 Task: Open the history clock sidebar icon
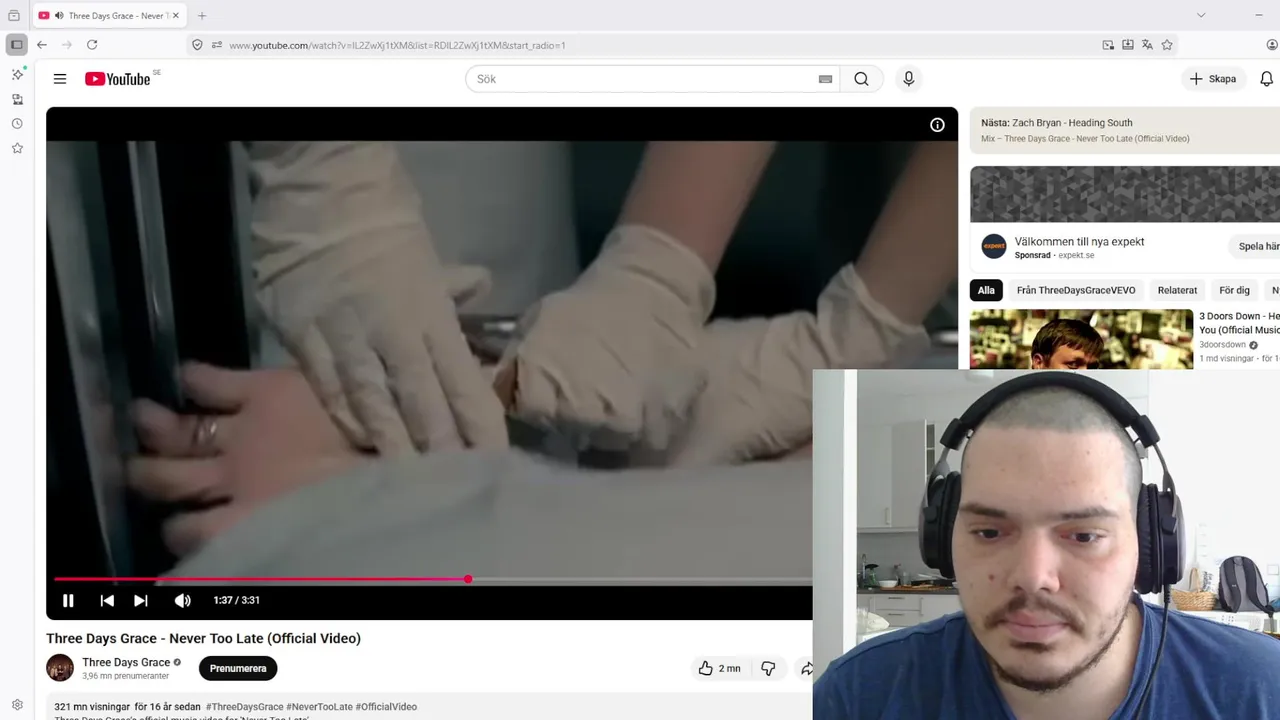pyautogui.click(x=17, y=124)
